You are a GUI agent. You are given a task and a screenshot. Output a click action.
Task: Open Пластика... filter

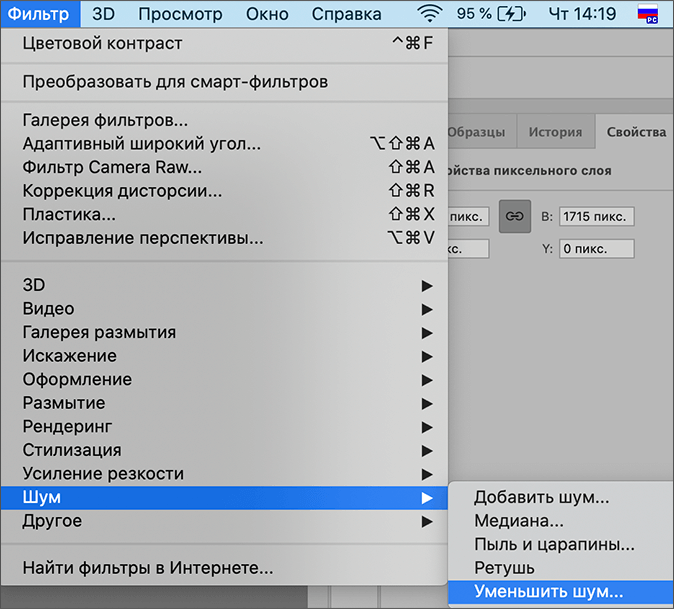point(224,214)
